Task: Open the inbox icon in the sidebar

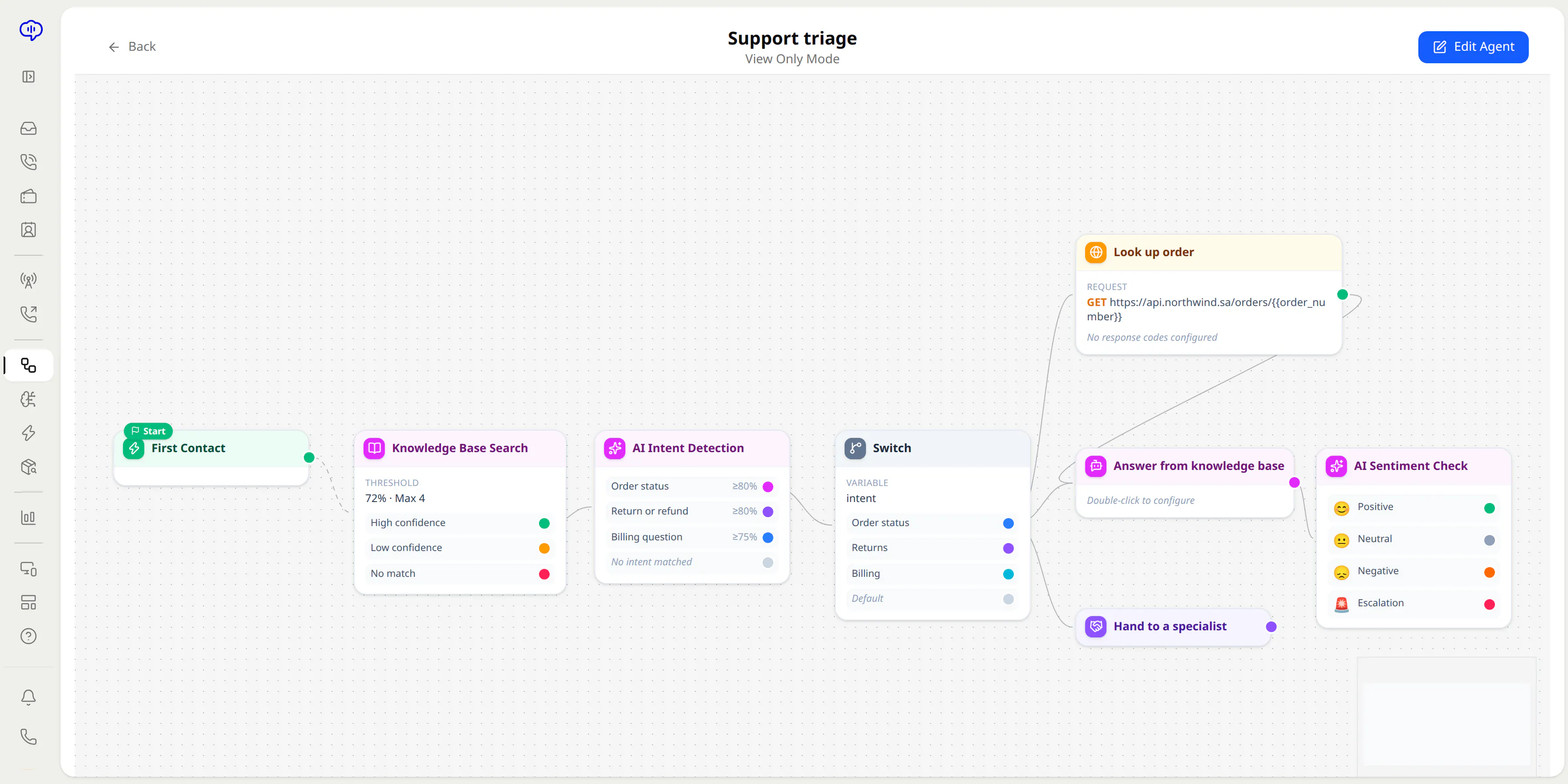Action: point(29,128)
